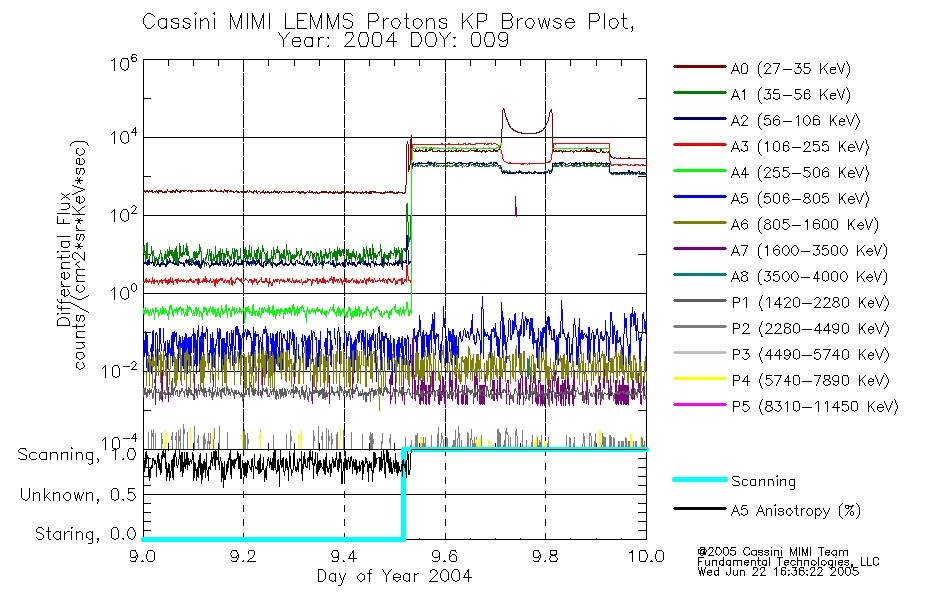Select the A5 (506-805 KeV) blue legend line
Screen dimensions: 950x600
[x=699, y=197]
